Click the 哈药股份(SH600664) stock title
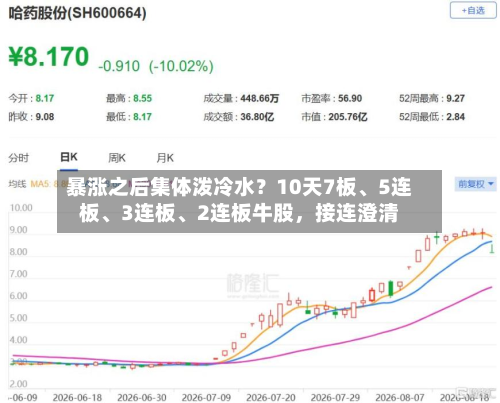The image size is (500, 403). pyautogui.click(x=77, y=14)
